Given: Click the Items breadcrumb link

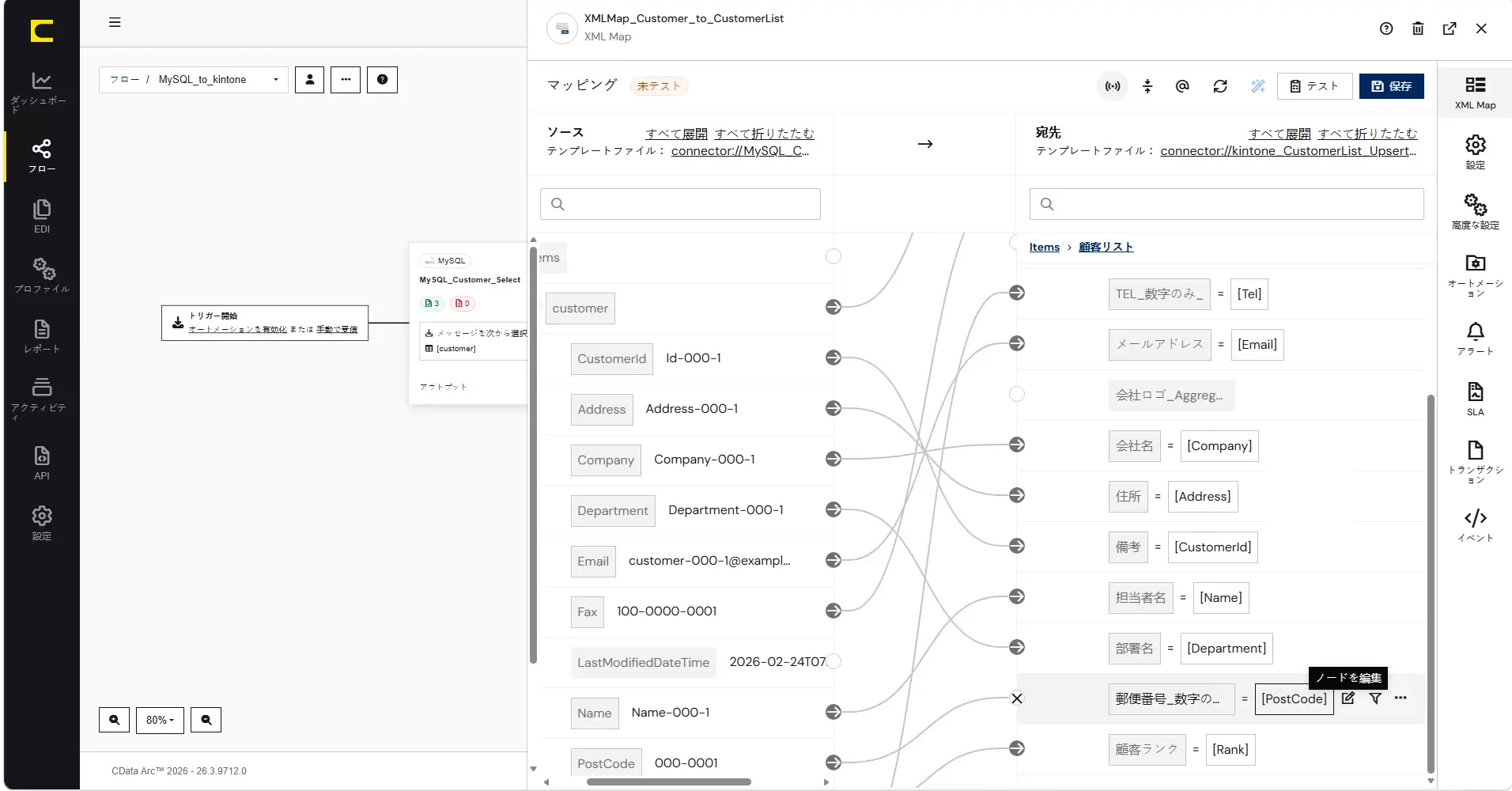Looking at the screenshot, I should click(1044, 247).
